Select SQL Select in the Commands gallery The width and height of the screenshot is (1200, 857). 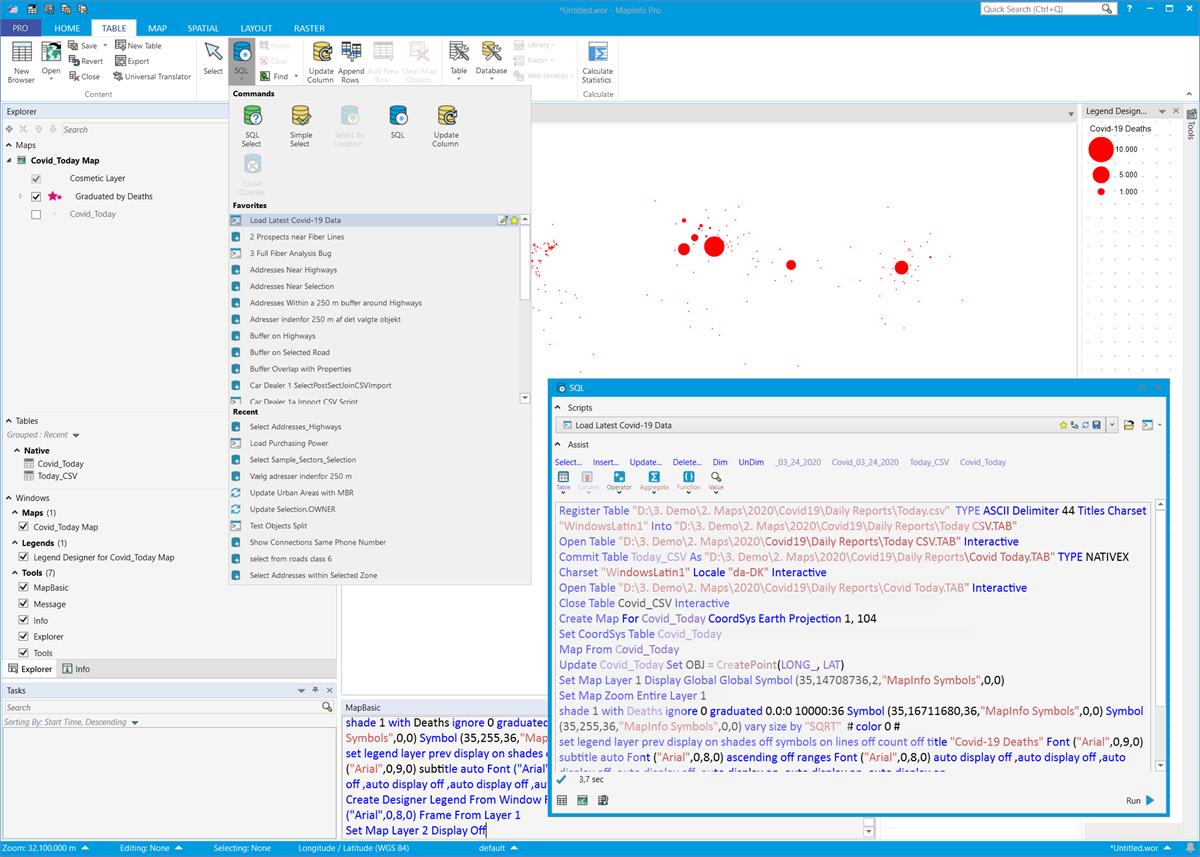[x=251, y=124]
